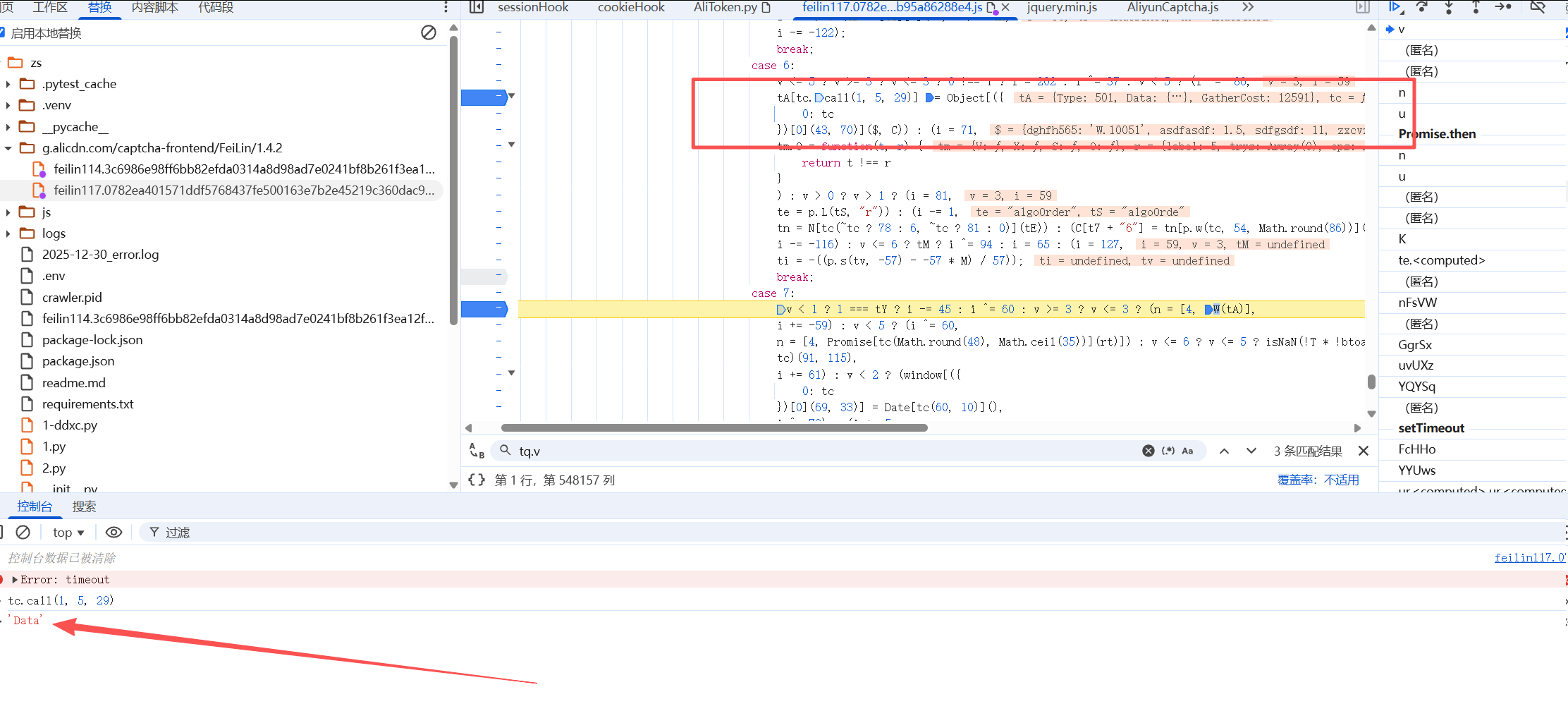Remove the breakpoint on the highlighted case 7 line
This screenshot has height=723, width=1568.
pyautogui.click(x=484, y=309)
